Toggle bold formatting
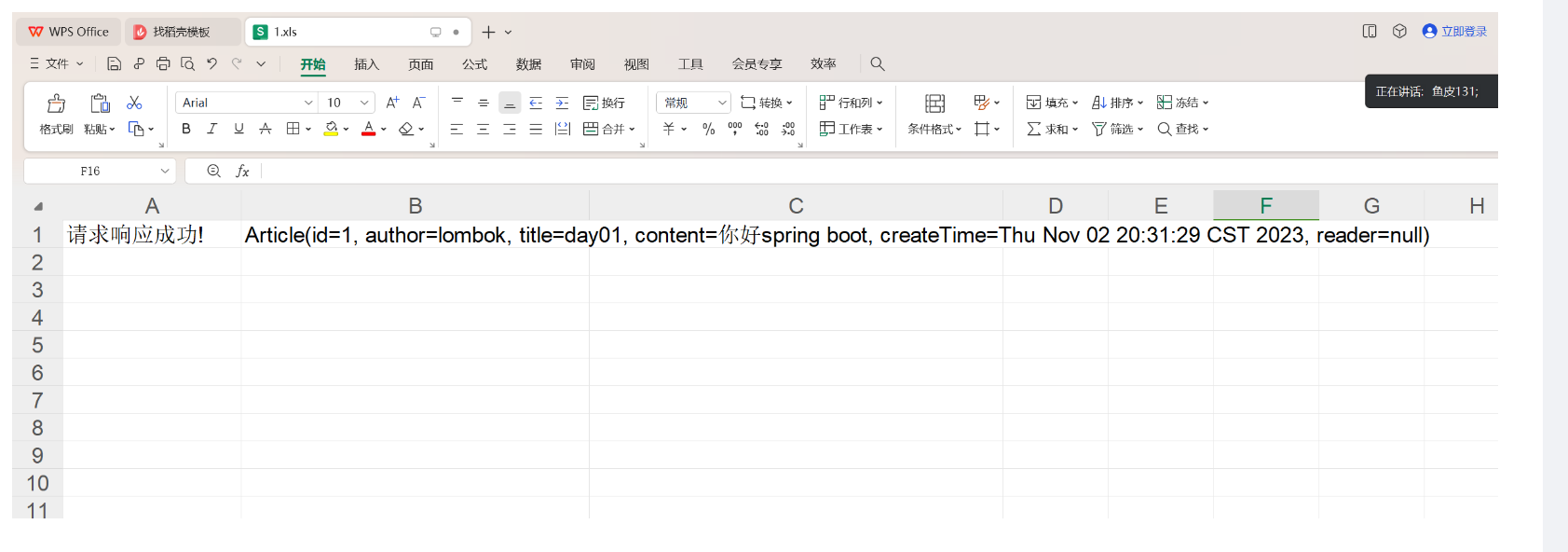Viewport: 1568px width, 552px height. click(x=186, y=129)
